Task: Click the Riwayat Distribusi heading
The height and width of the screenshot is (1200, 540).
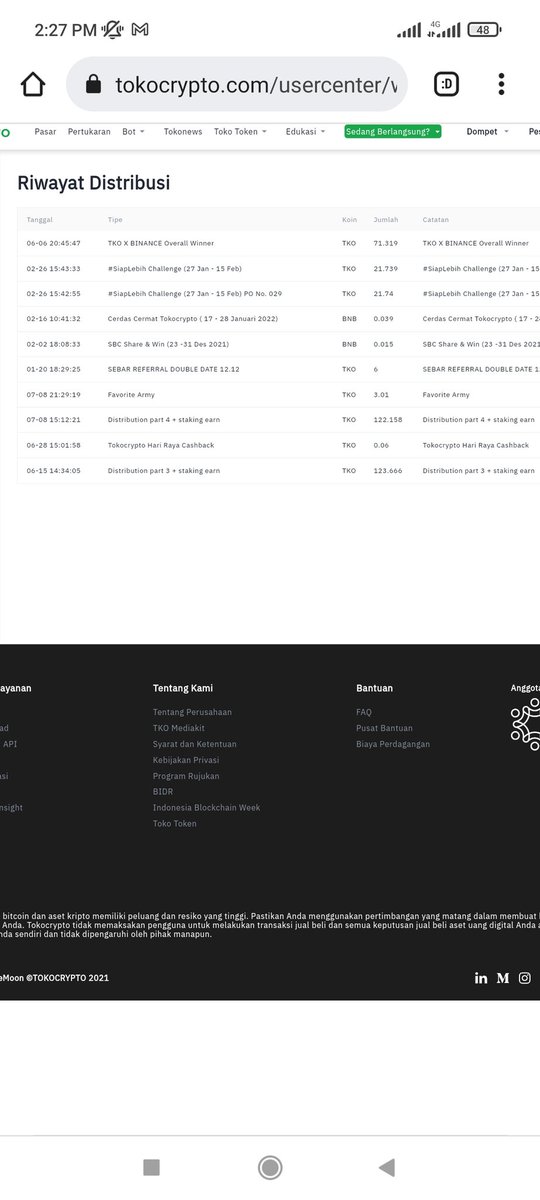Action: coord(94,183)
